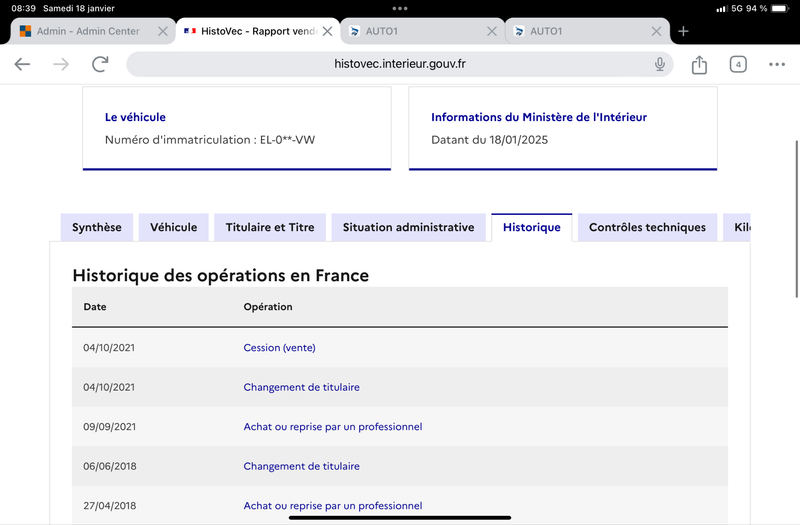
Task: Select the HistoVec - Rapport browser tab
Action: coord(259,31)
